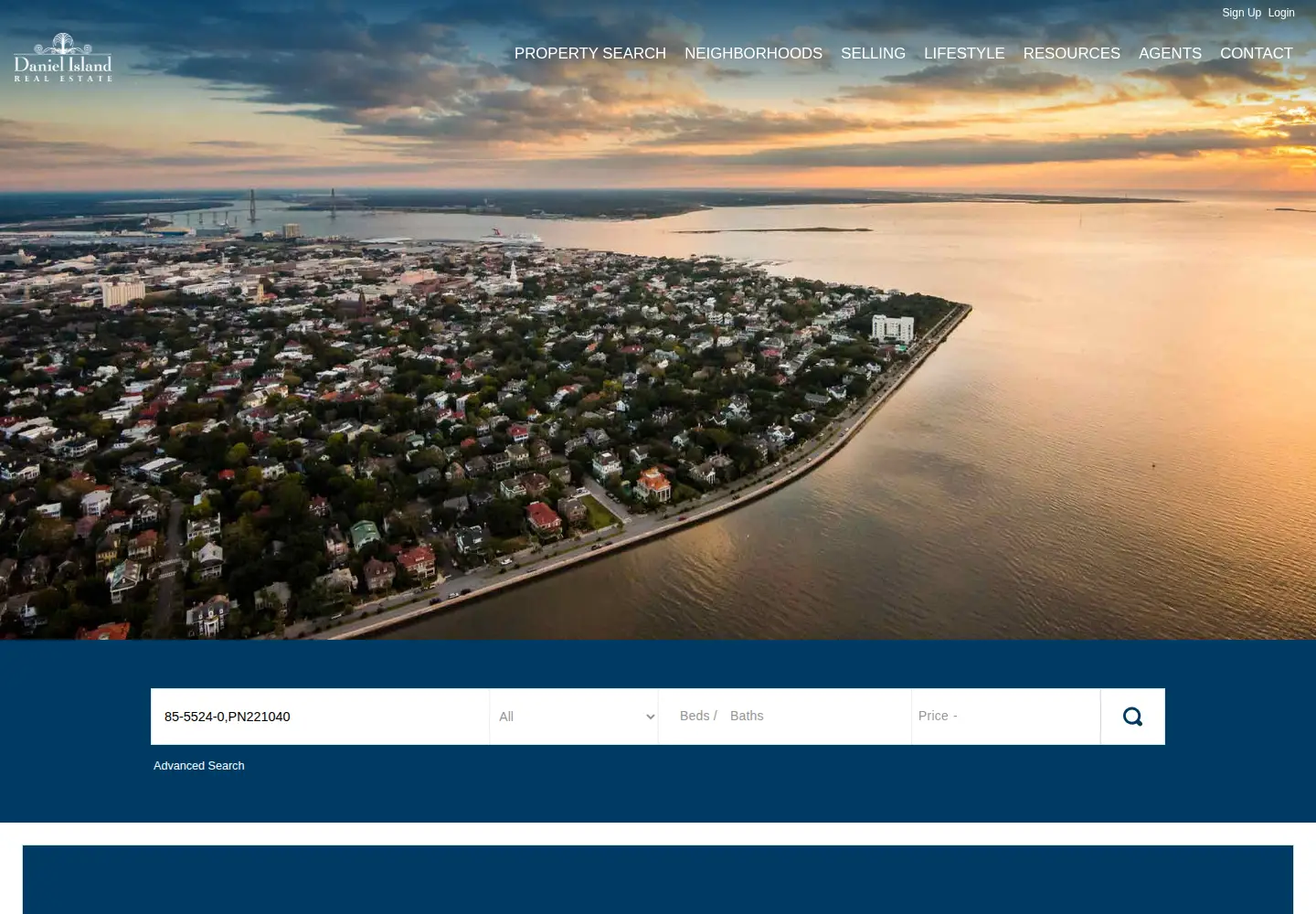Viewport: 1316px width, 914px height.
Task: Open the Selling menu
Action: tap(873, 54)
